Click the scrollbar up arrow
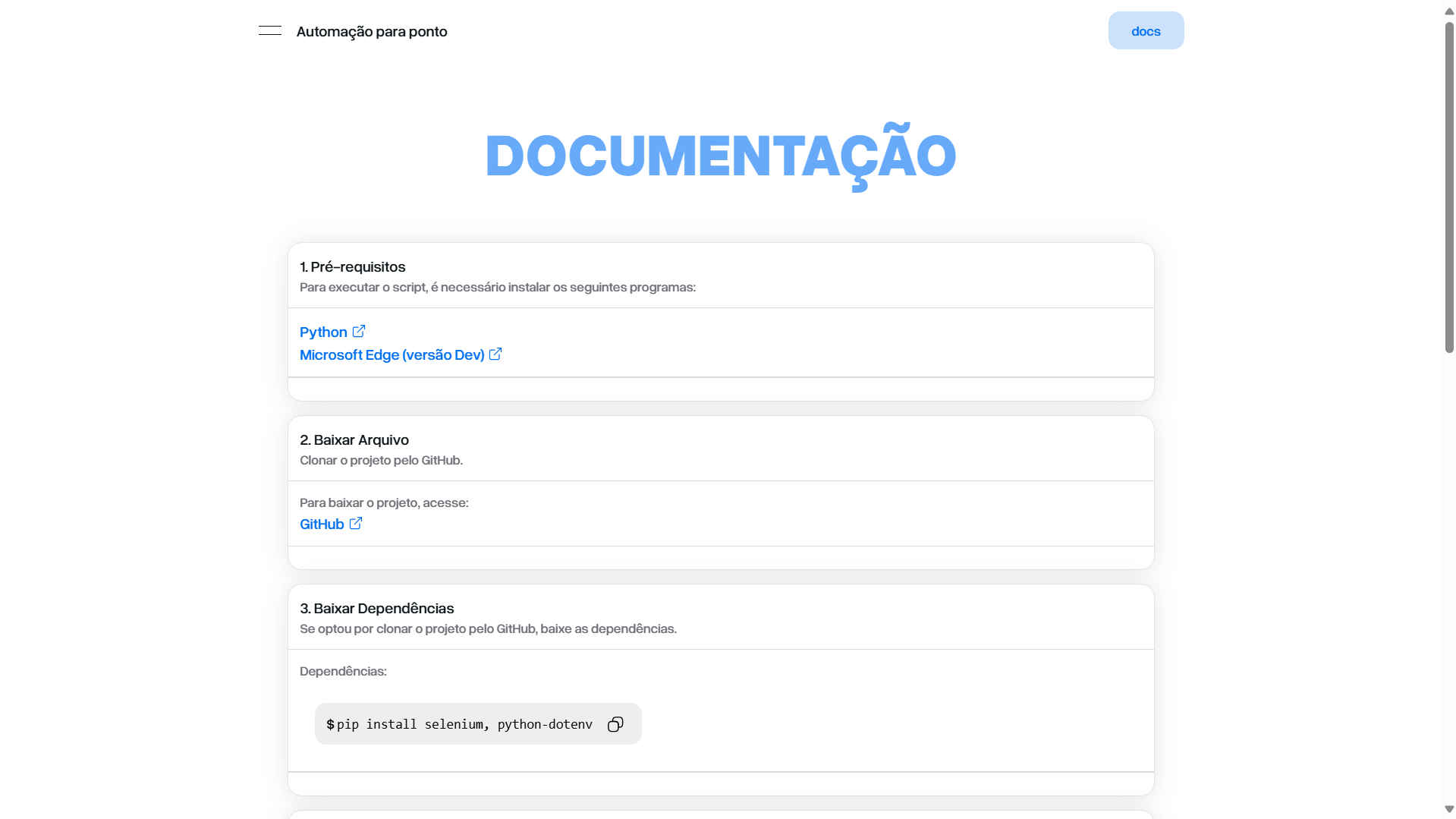This screenshot has width=1456, height=819. 1449,11
